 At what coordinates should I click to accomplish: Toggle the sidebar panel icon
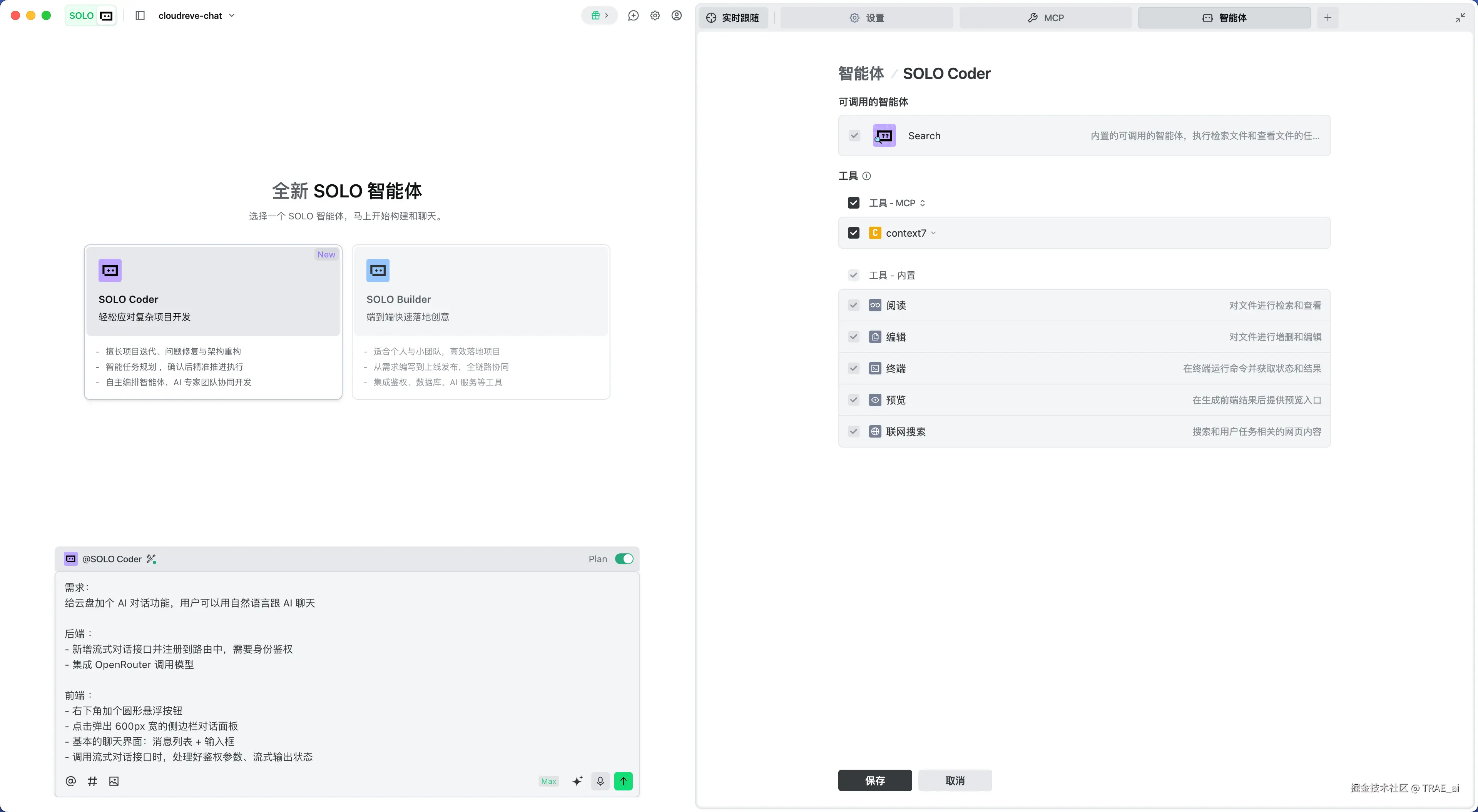coord(140,15)
